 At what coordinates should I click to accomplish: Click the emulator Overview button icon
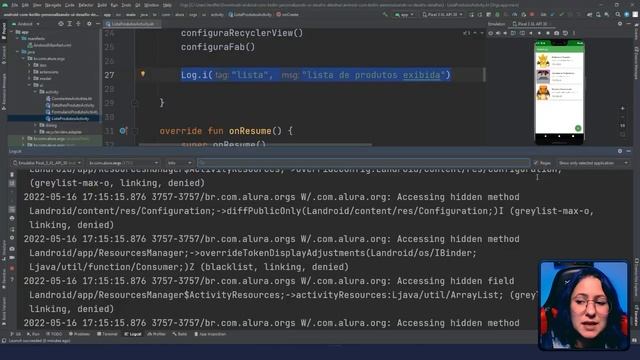pyautogui.click(x=547, y=33)
